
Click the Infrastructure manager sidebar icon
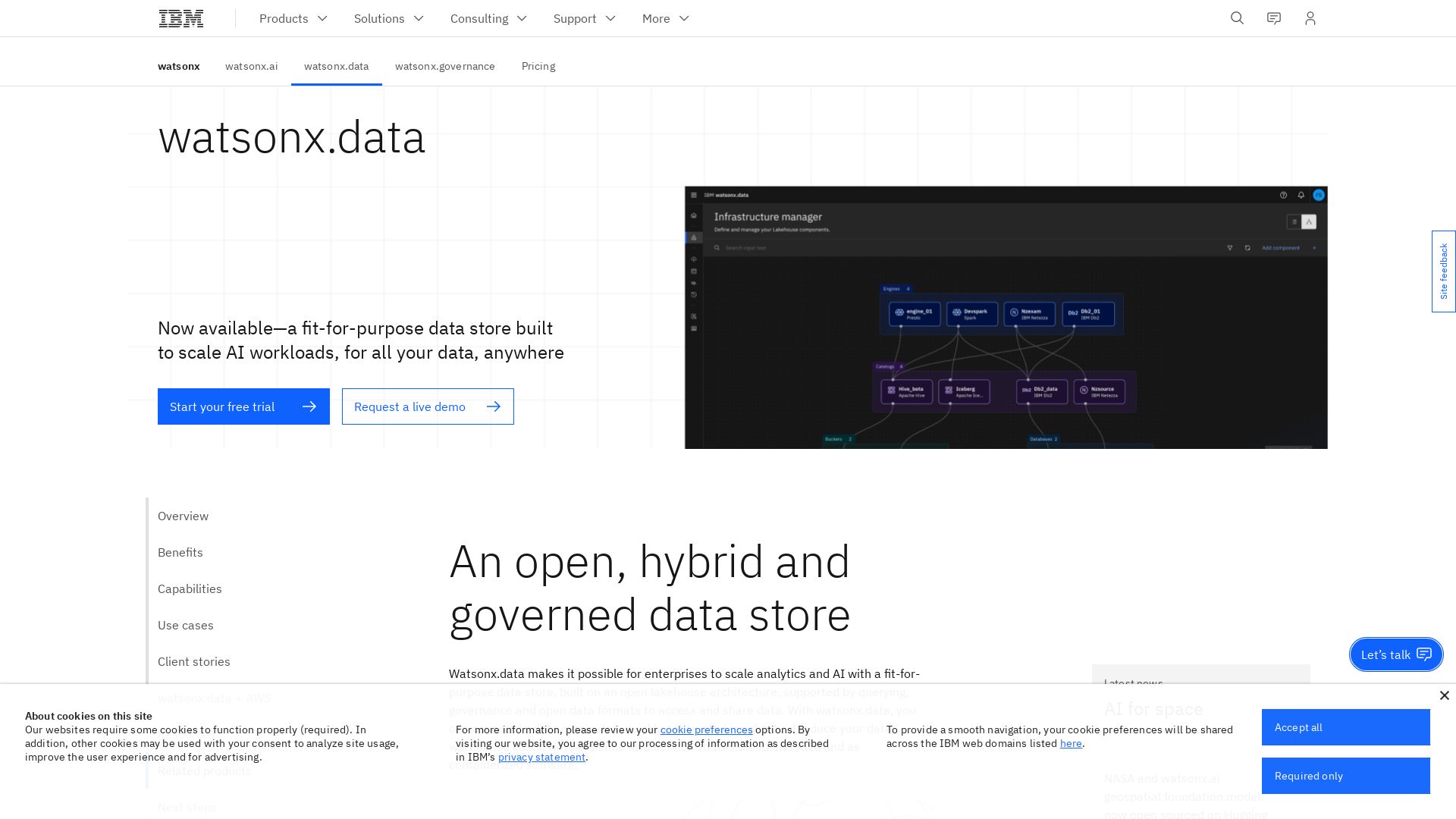[x=694, y=237]
